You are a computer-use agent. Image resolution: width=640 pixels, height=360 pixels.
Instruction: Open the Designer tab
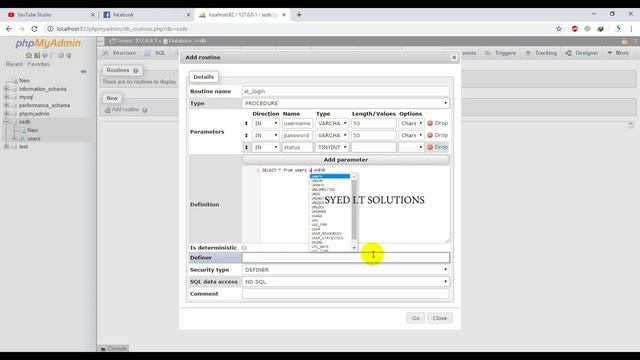[x=582, y=53]
